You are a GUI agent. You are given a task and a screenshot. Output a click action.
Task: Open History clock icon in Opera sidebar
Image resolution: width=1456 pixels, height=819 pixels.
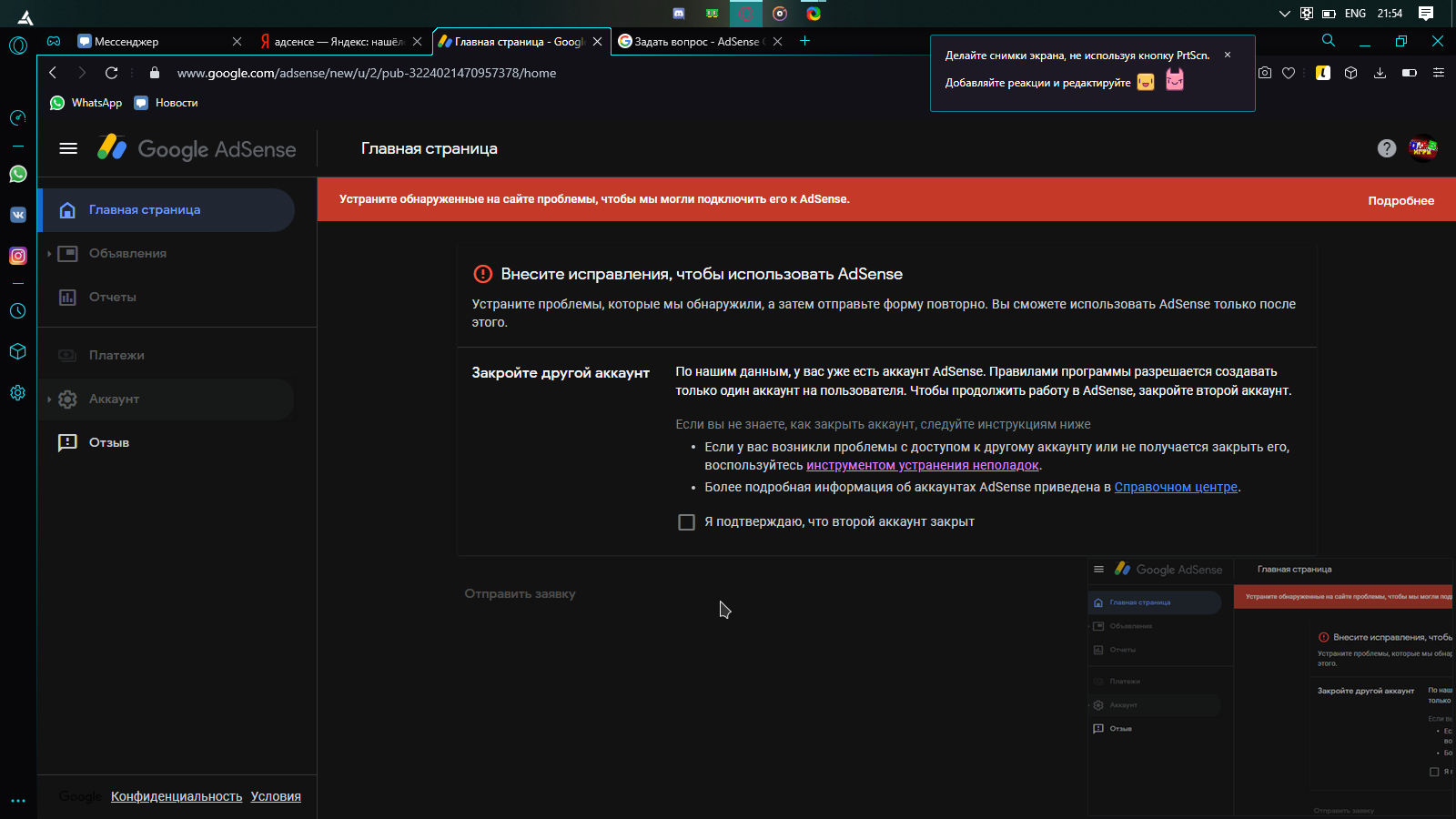(x=17, y=310)
